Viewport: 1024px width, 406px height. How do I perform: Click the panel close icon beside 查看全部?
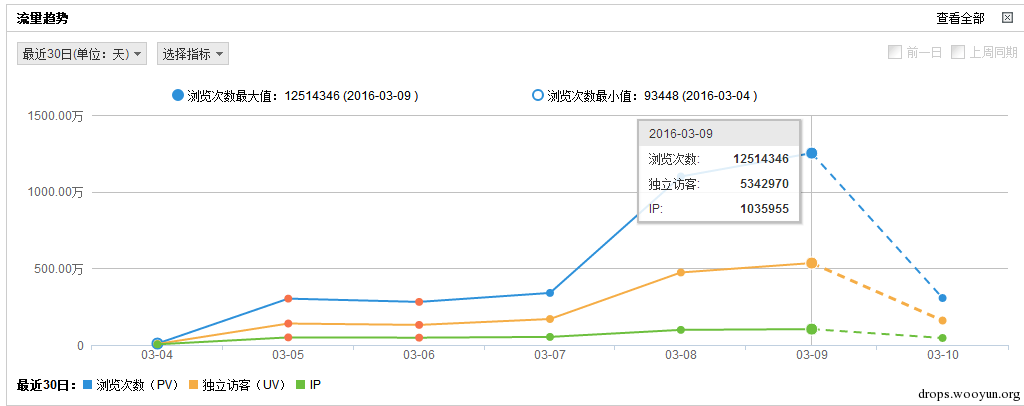[x=1007, y=18]
